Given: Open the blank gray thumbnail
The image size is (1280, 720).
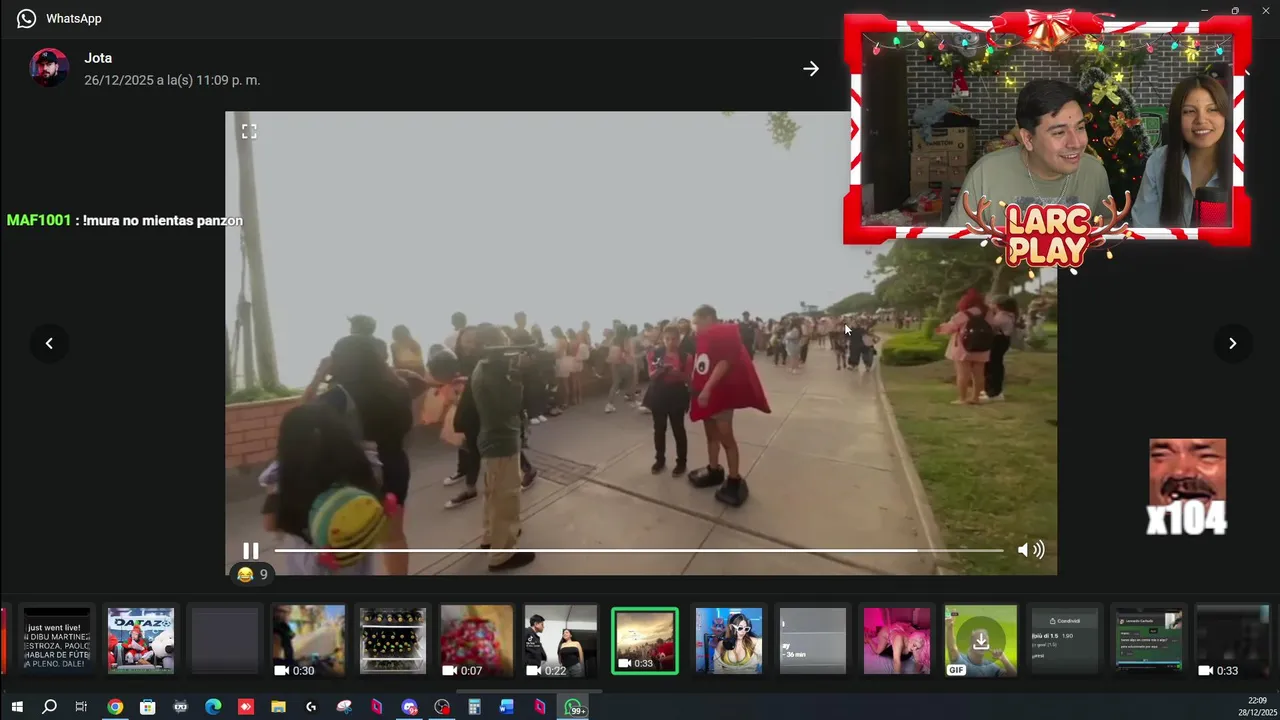Looking at the screenshot, I should 225,641.
